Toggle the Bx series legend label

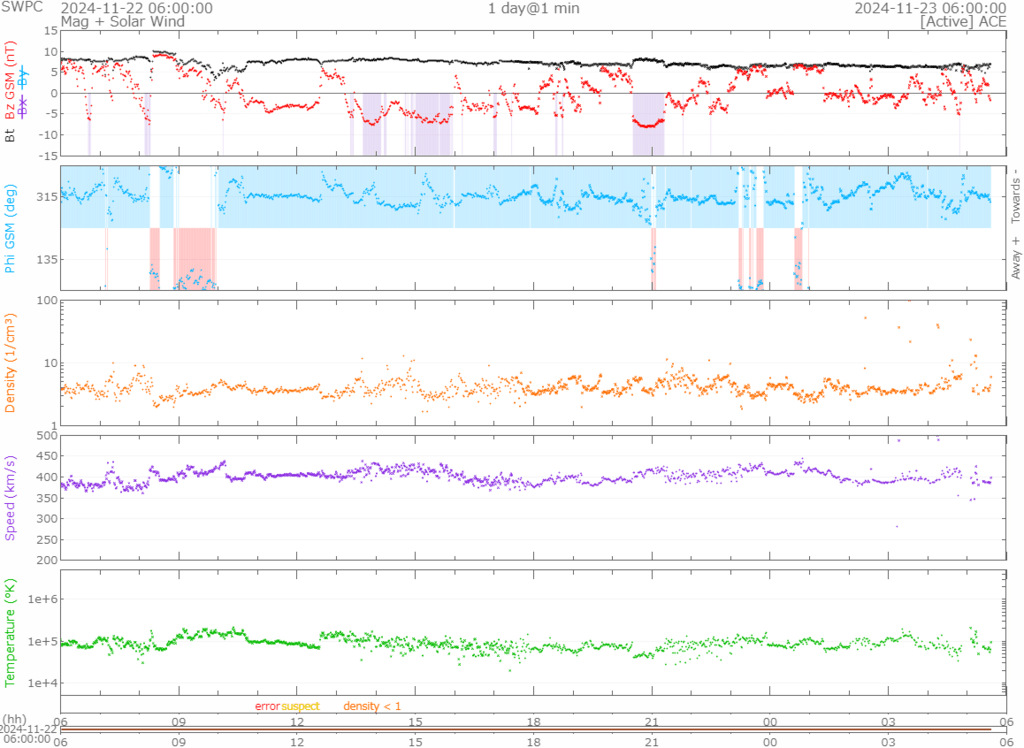point(24,104)
